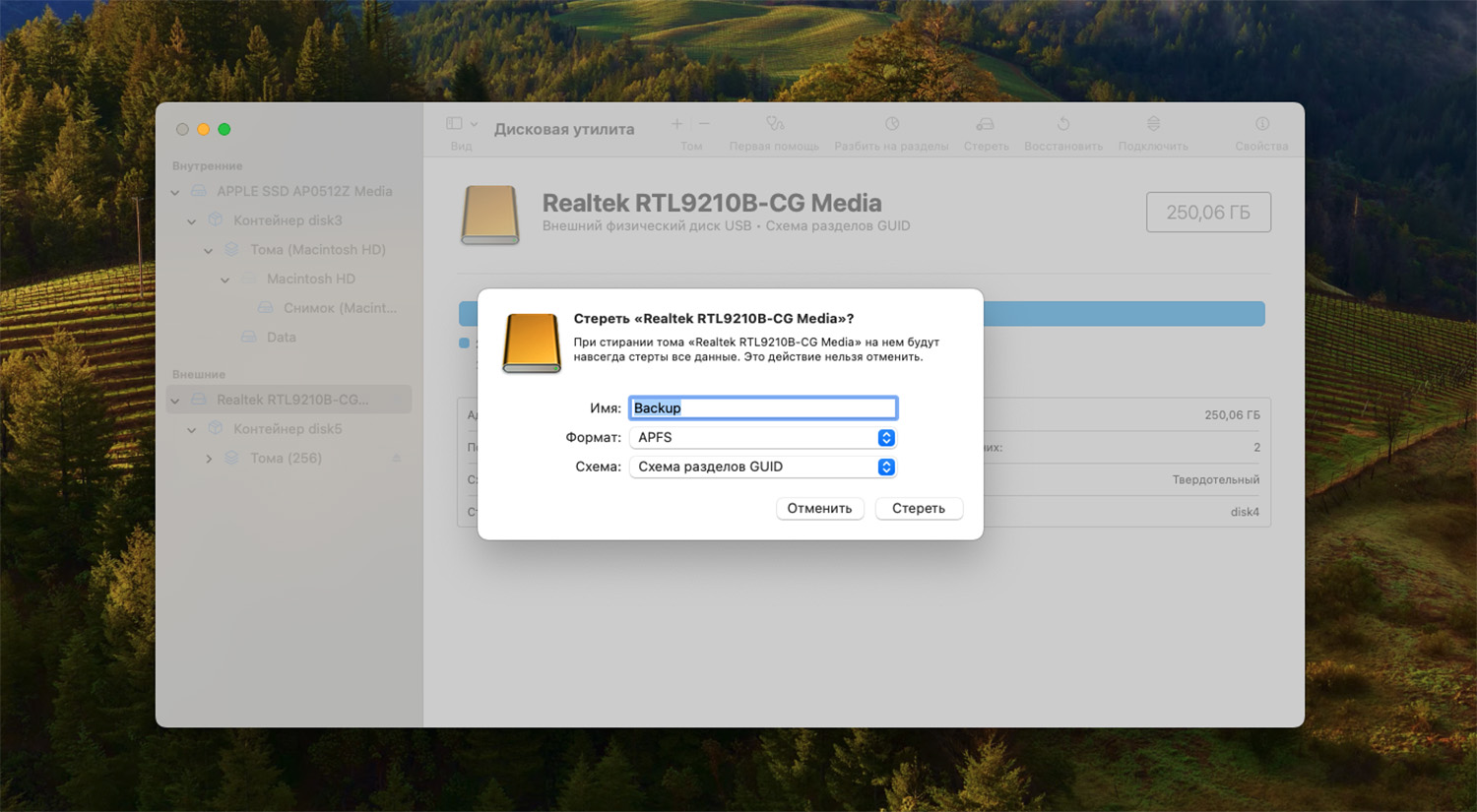Viewport: 1477px width, 812px height.
Task: Open the Partition tool in the toolbar
Action: (x=891, y=124)
